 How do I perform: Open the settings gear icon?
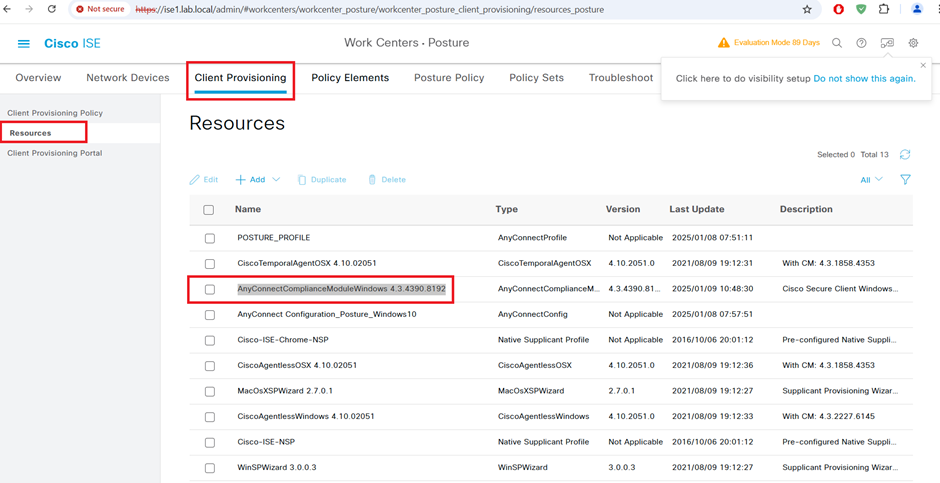pyautogui.click(x=913, y=43)
